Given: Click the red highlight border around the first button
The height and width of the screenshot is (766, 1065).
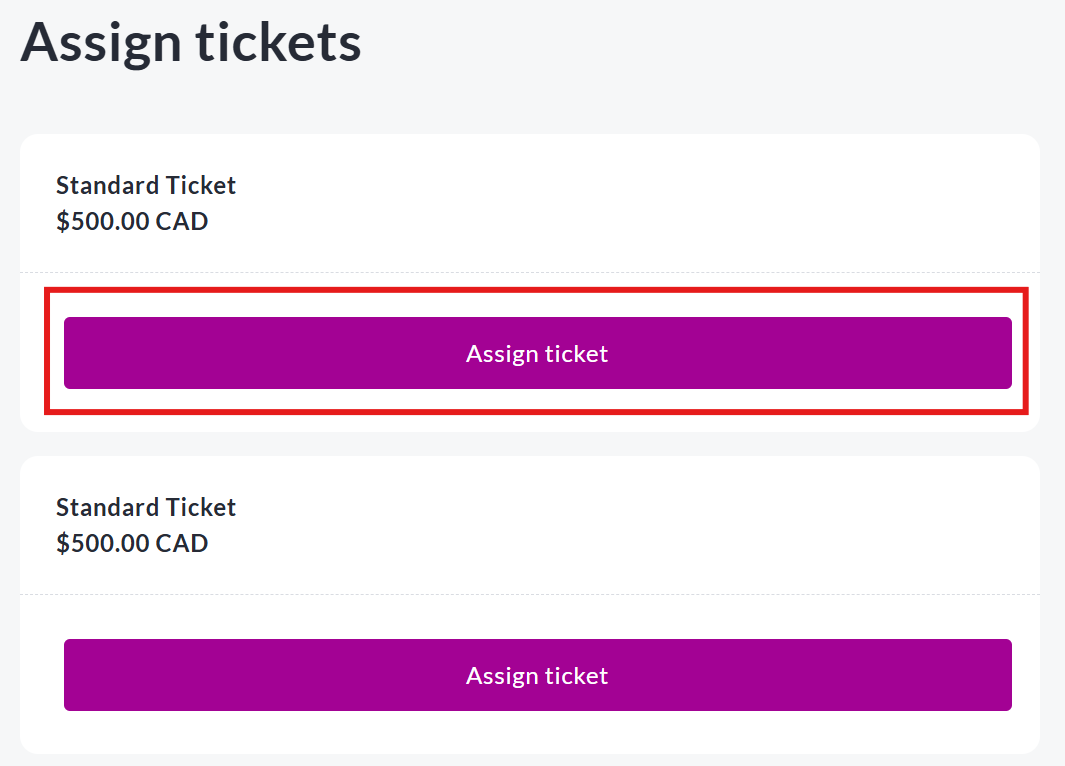Looking at the screenshot, I should click(x=536, y=291).
